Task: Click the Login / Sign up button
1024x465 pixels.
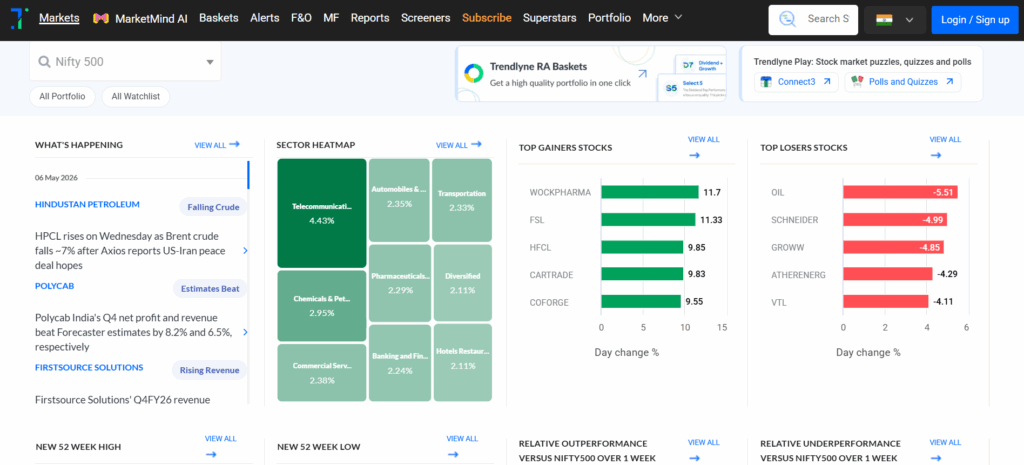Action: (975, 20)
